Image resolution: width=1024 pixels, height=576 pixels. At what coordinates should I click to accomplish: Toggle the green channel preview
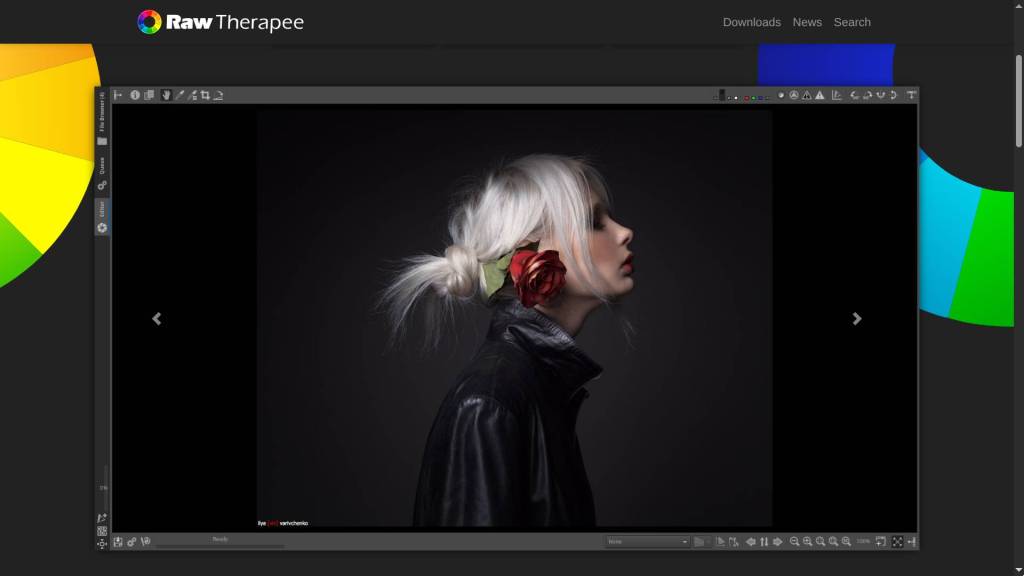754,98
